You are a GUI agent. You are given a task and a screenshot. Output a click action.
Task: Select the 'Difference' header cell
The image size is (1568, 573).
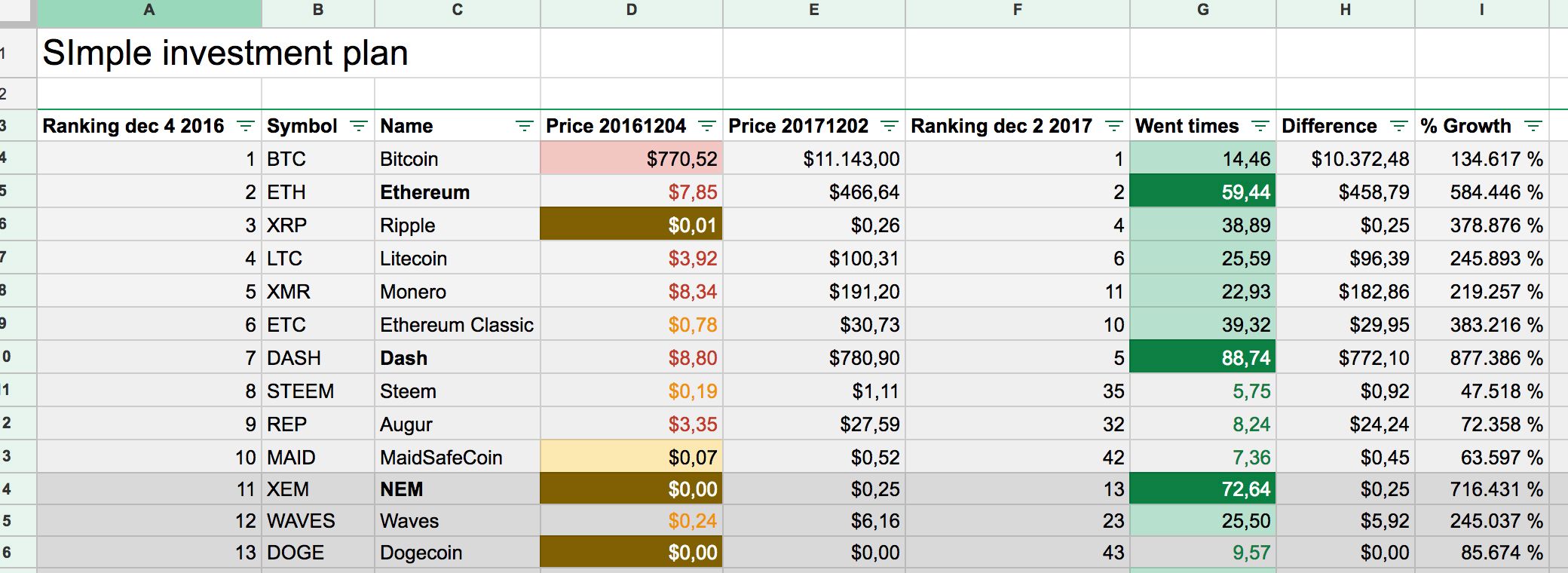[x=1346, y=126]
